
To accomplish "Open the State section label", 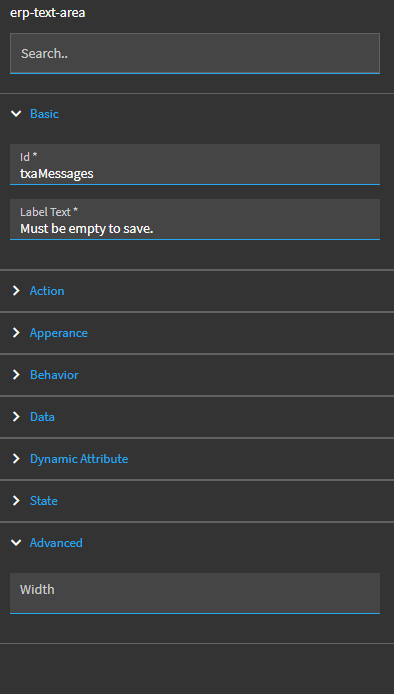I will 43,501.
